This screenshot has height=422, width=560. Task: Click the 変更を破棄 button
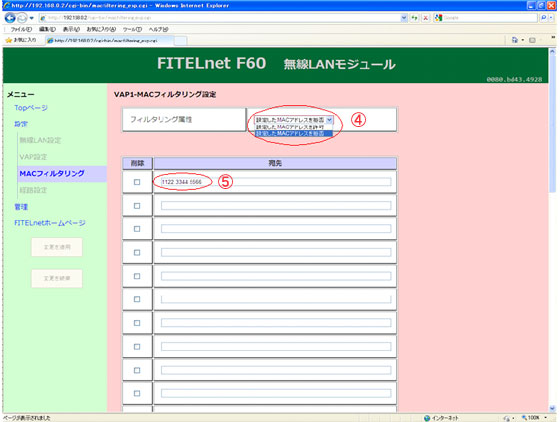[x=57, y=278]
